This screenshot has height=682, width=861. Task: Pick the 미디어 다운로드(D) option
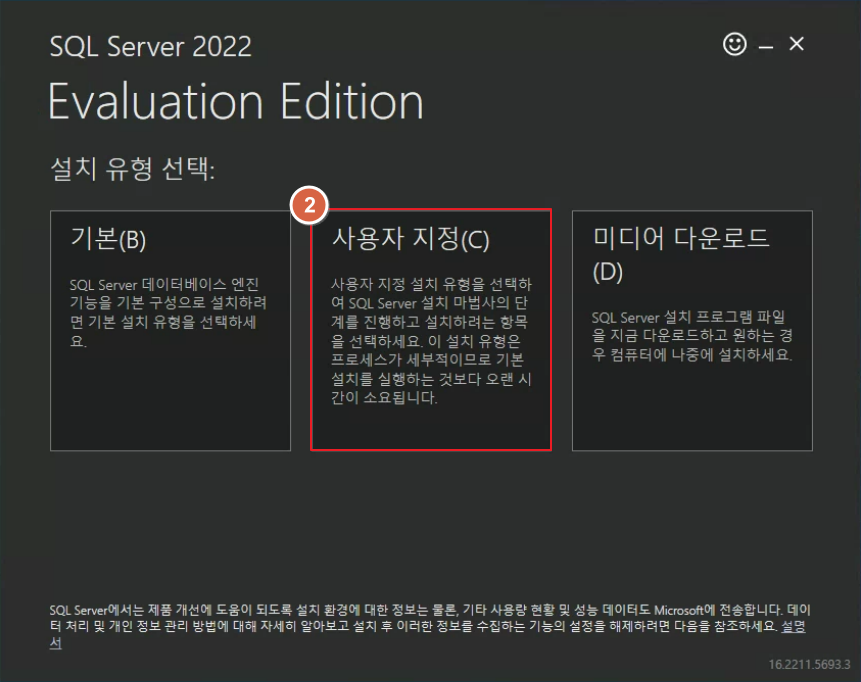(692, 331)
